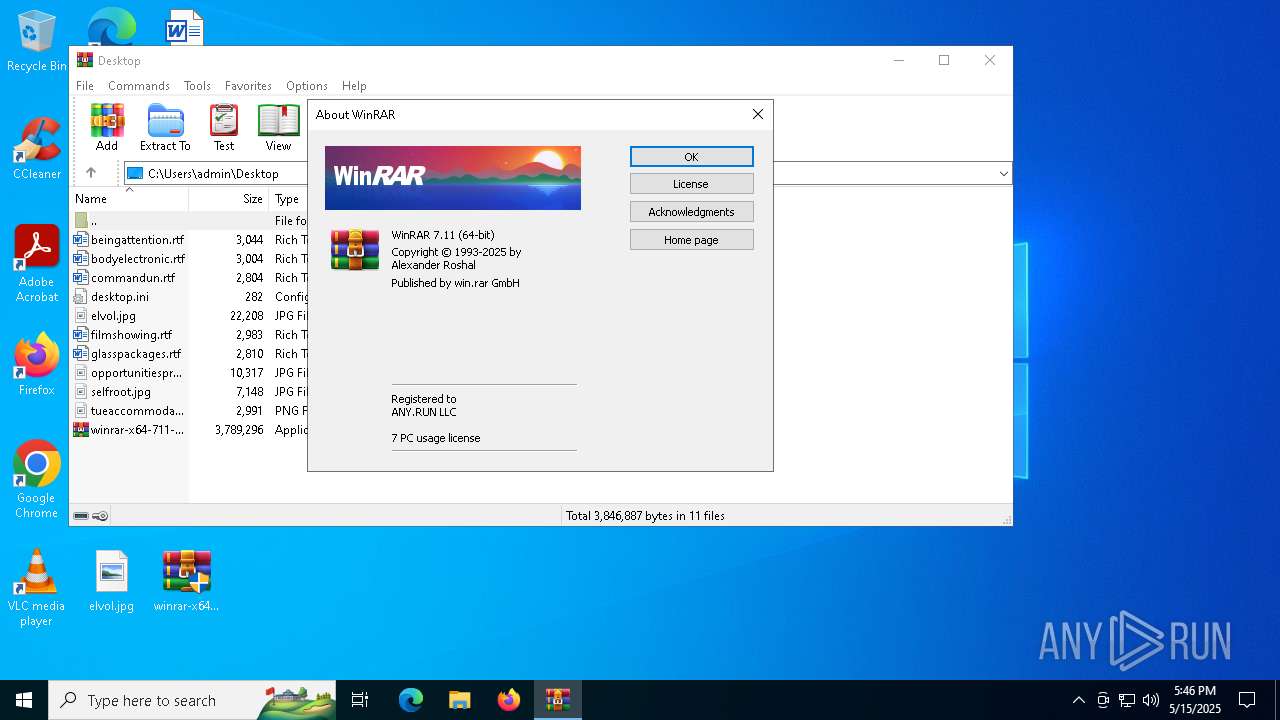Click the View toolbar icon
The image size is (1280, 720).
coord(278,127)
